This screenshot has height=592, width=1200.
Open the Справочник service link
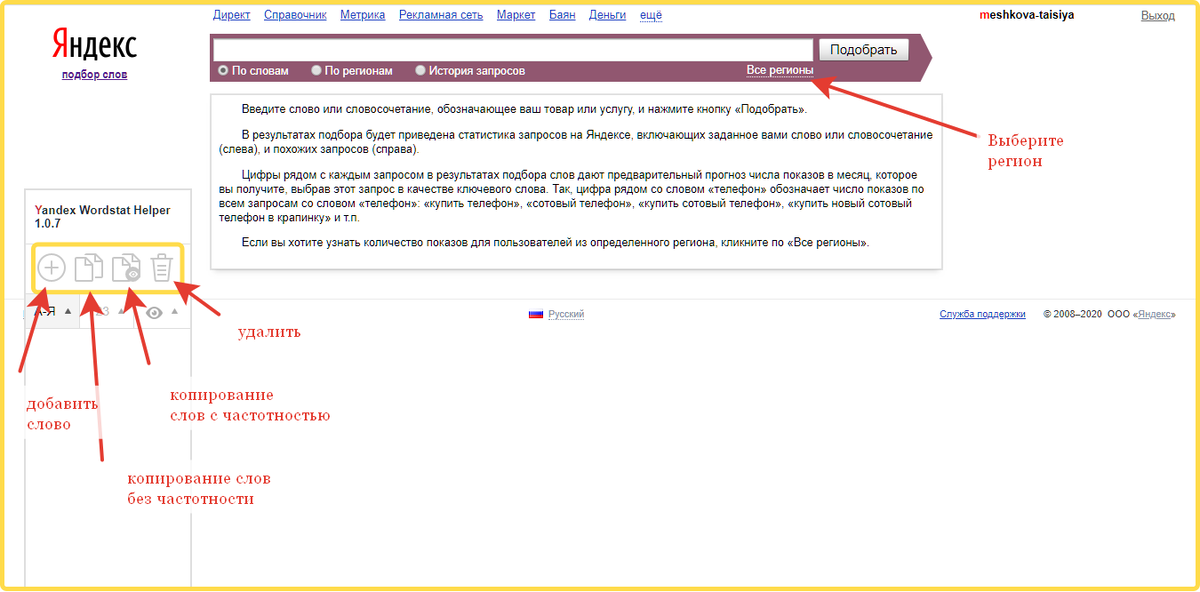pyautogui.click(x=295, y=15)
